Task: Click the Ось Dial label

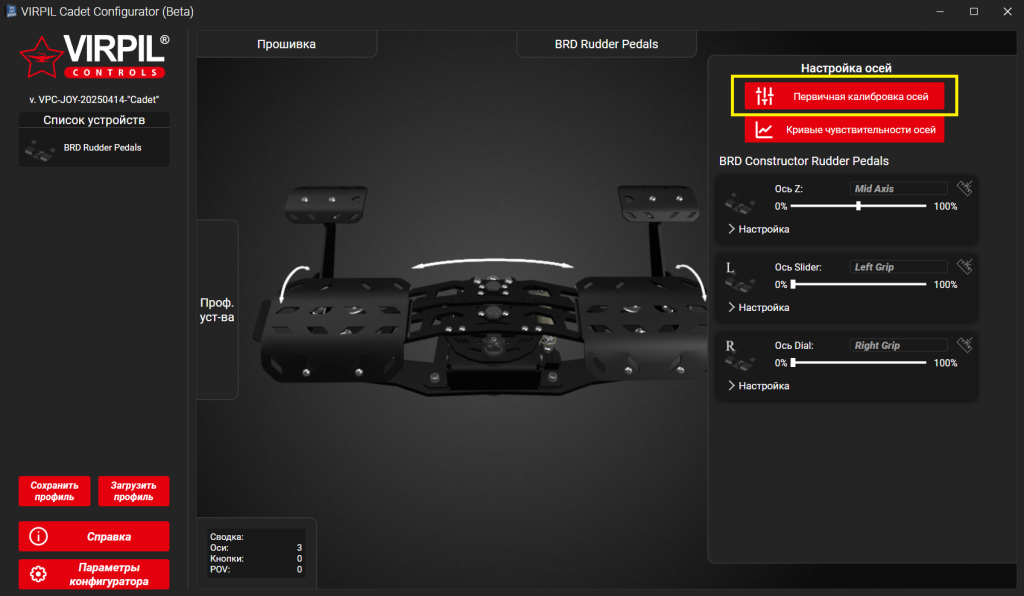Action: 794,345
